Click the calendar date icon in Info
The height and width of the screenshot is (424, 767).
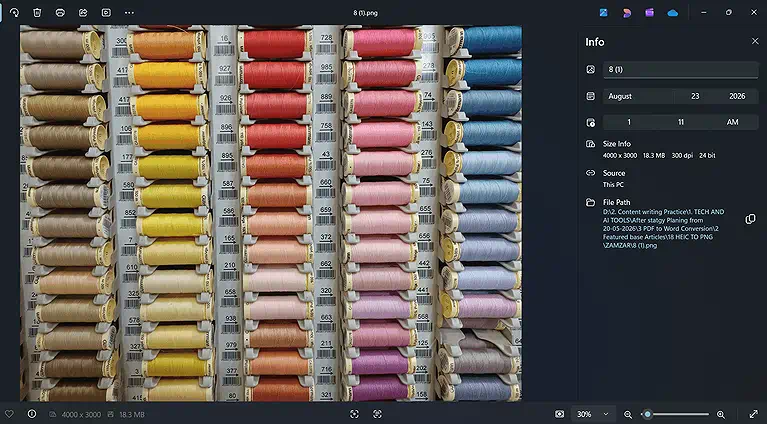click(590, 96)
